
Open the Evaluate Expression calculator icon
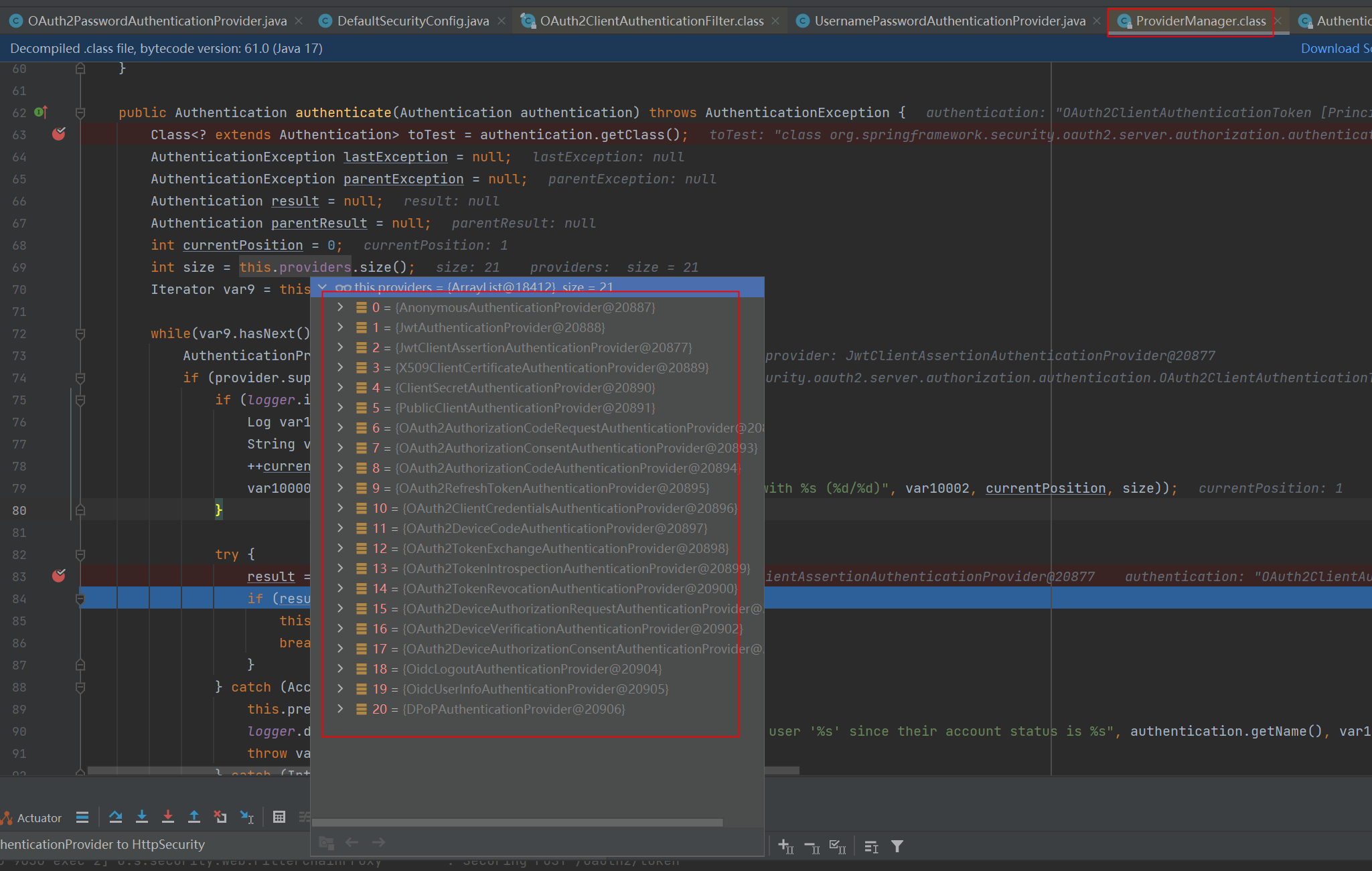click(279, 817)
